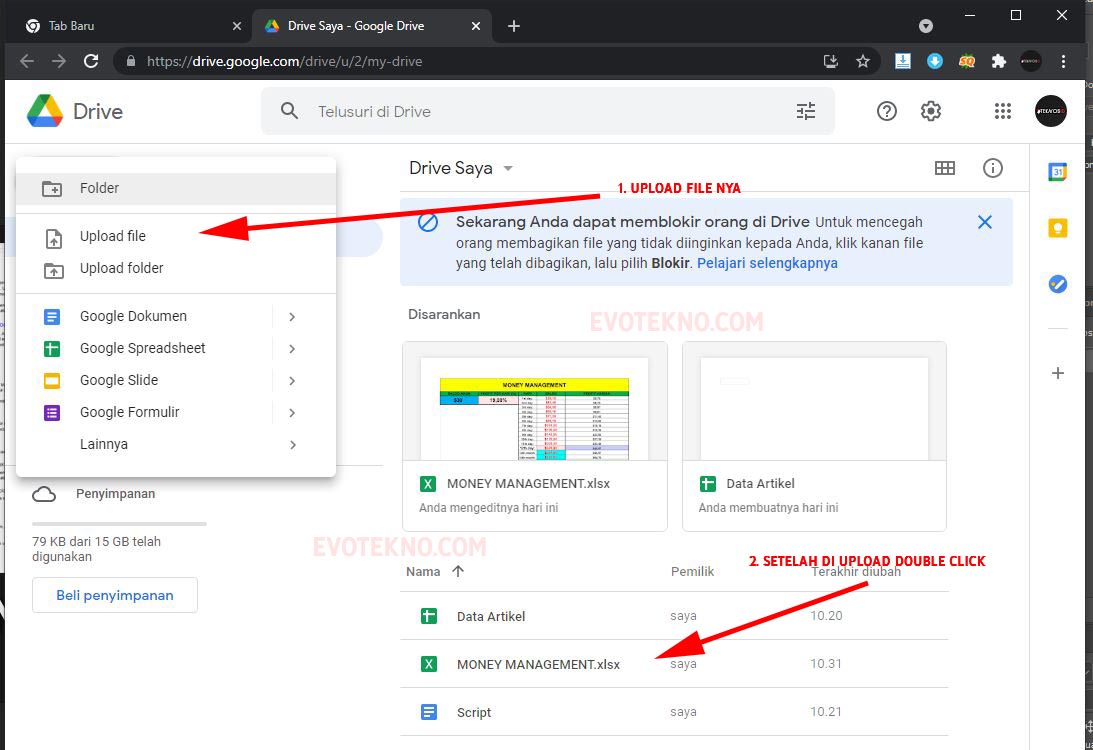Add more apps via the plus side panel icon
Image resolution: width=1093 pixels, height=750 pixels.
click(x=1057, y=373)
